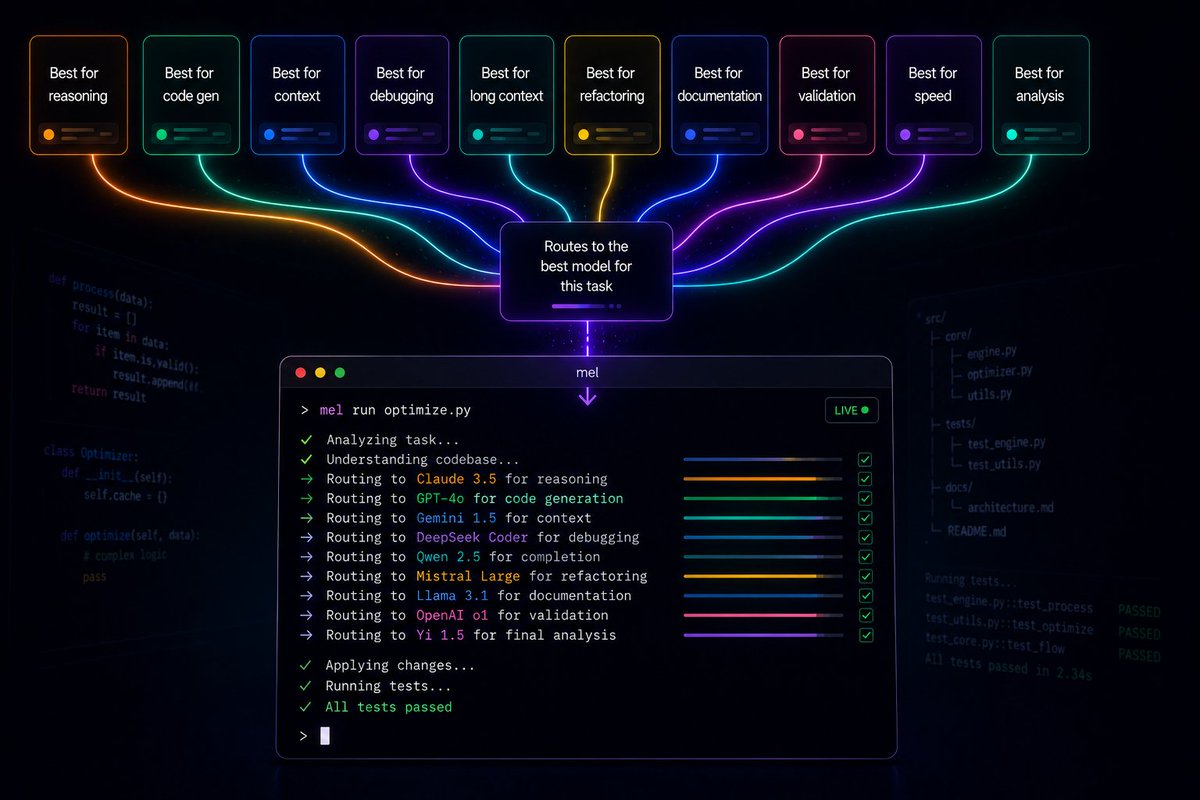1200x800 pixels.
Task: Click checkmark beside All tests passed
Action: pos(306,707)
